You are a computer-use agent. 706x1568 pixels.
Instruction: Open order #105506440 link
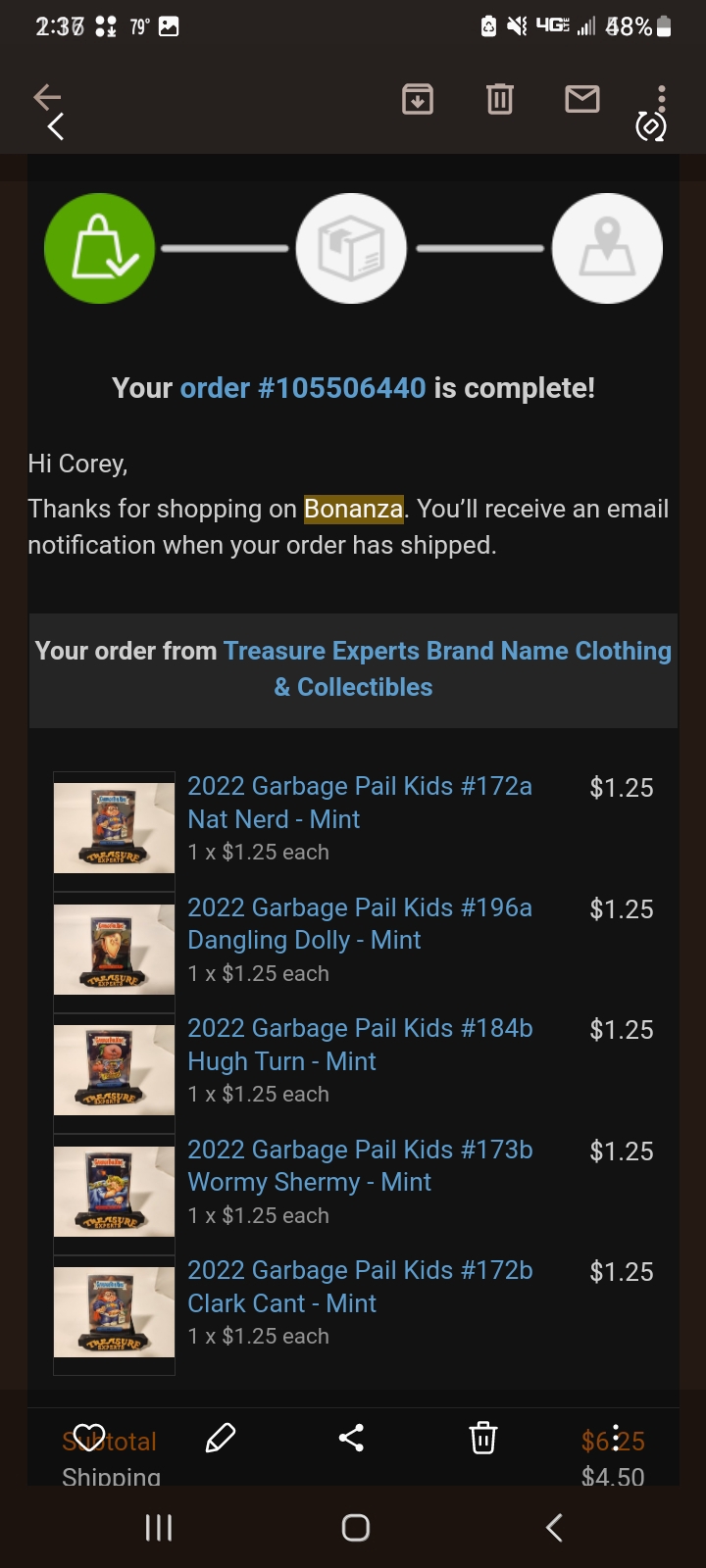[303, 388]
